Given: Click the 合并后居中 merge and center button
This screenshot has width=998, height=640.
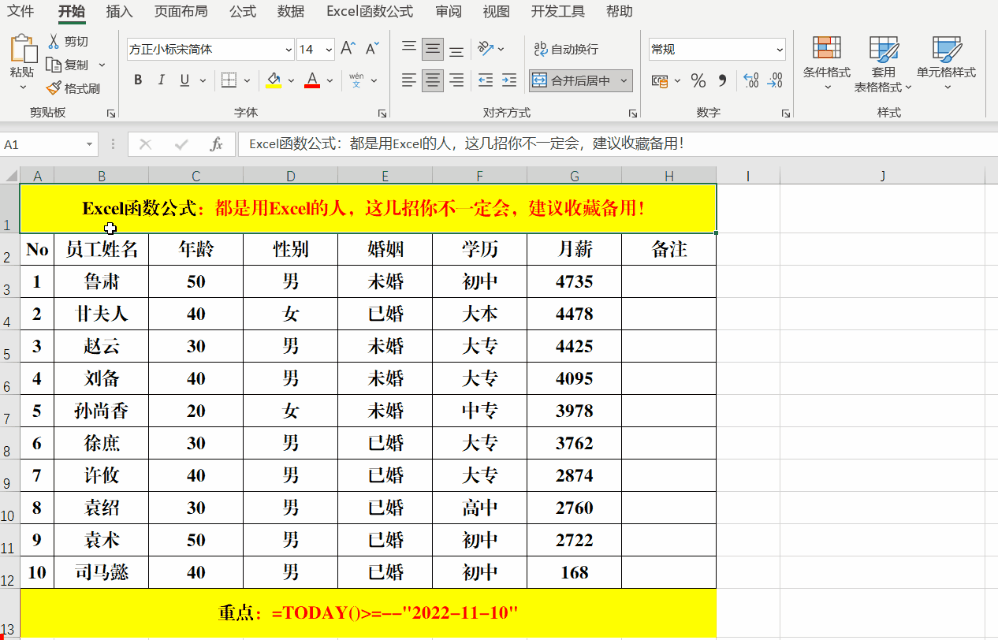Looking at the screenshot, I should [572, 81].
